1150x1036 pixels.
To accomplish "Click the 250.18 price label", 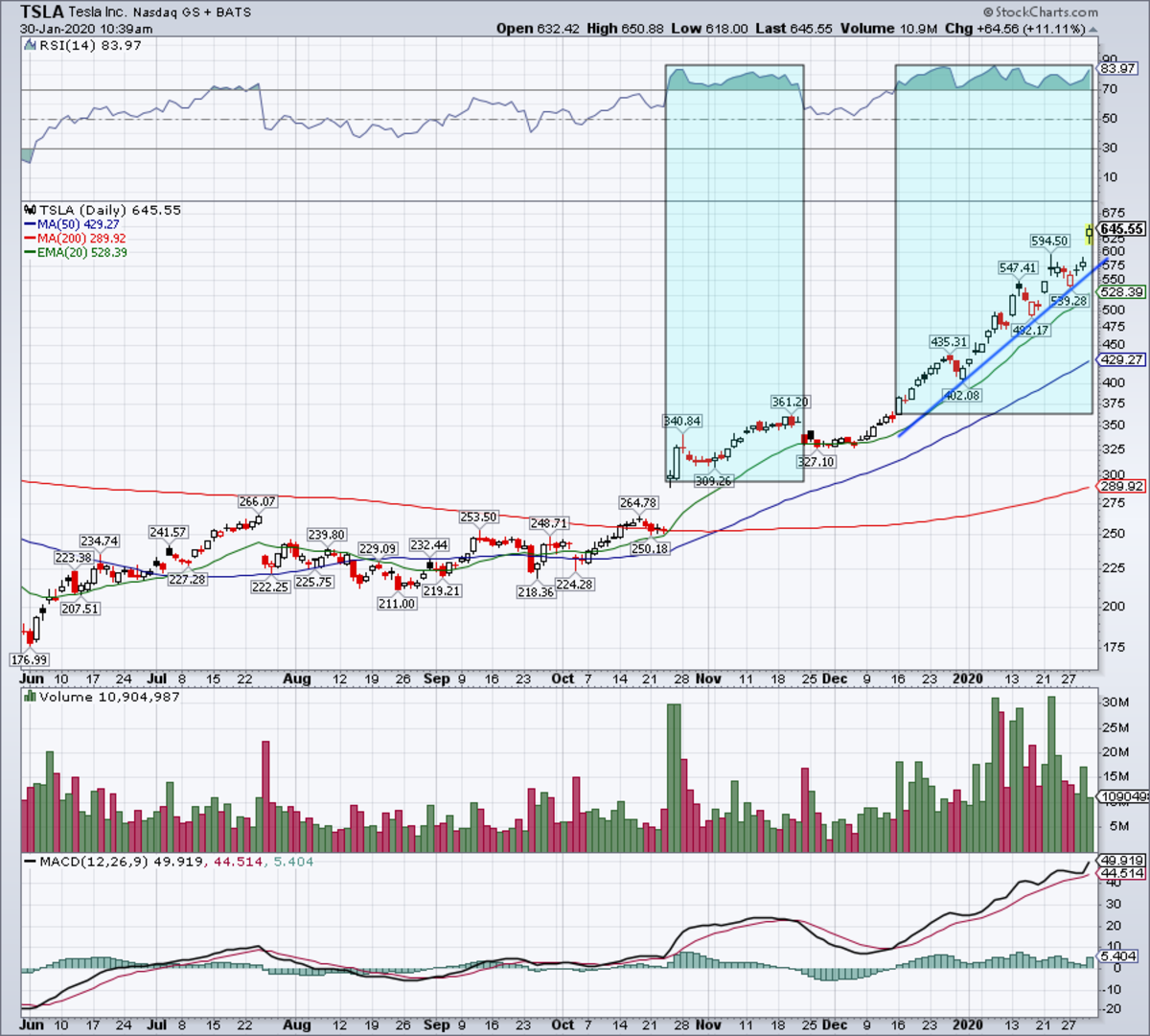I will (x=650, y=549).
